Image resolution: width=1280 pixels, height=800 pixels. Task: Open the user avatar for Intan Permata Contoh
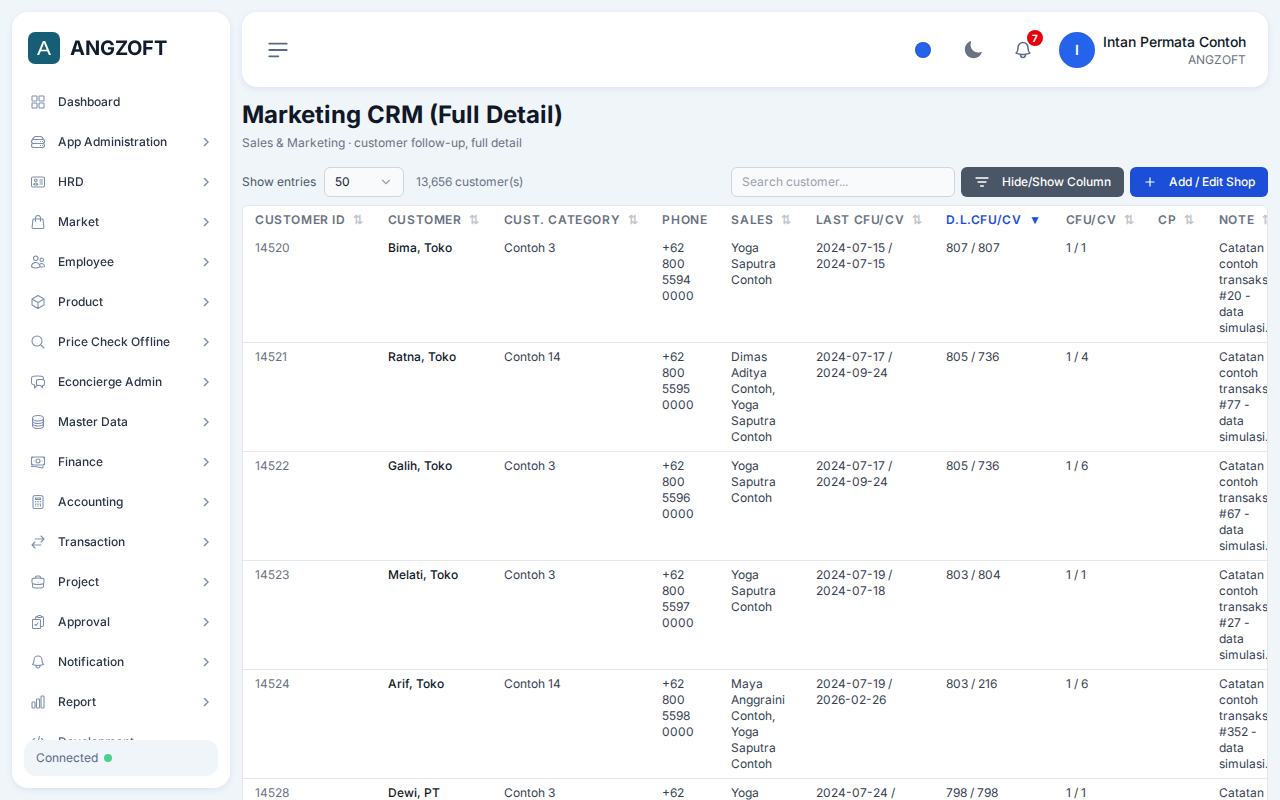coord(1077,50)
